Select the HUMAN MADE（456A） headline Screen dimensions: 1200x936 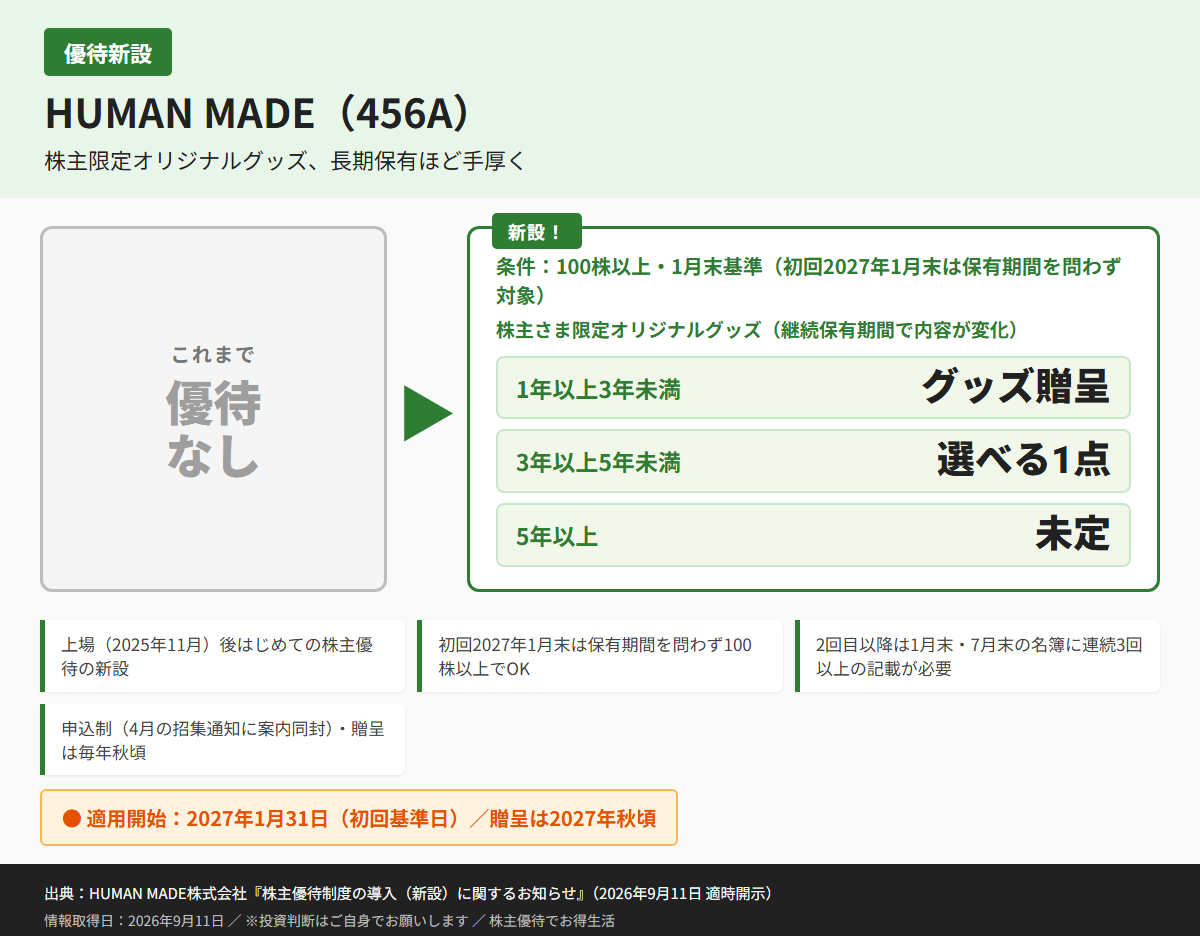[258, 114]
